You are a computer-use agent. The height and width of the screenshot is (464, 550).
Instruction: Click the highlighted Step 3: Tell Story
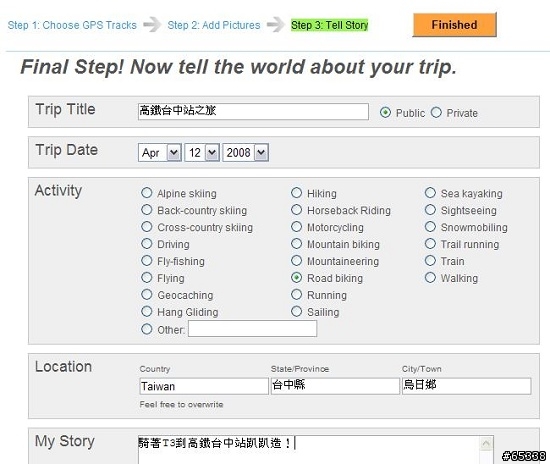(x=329, y=25)
